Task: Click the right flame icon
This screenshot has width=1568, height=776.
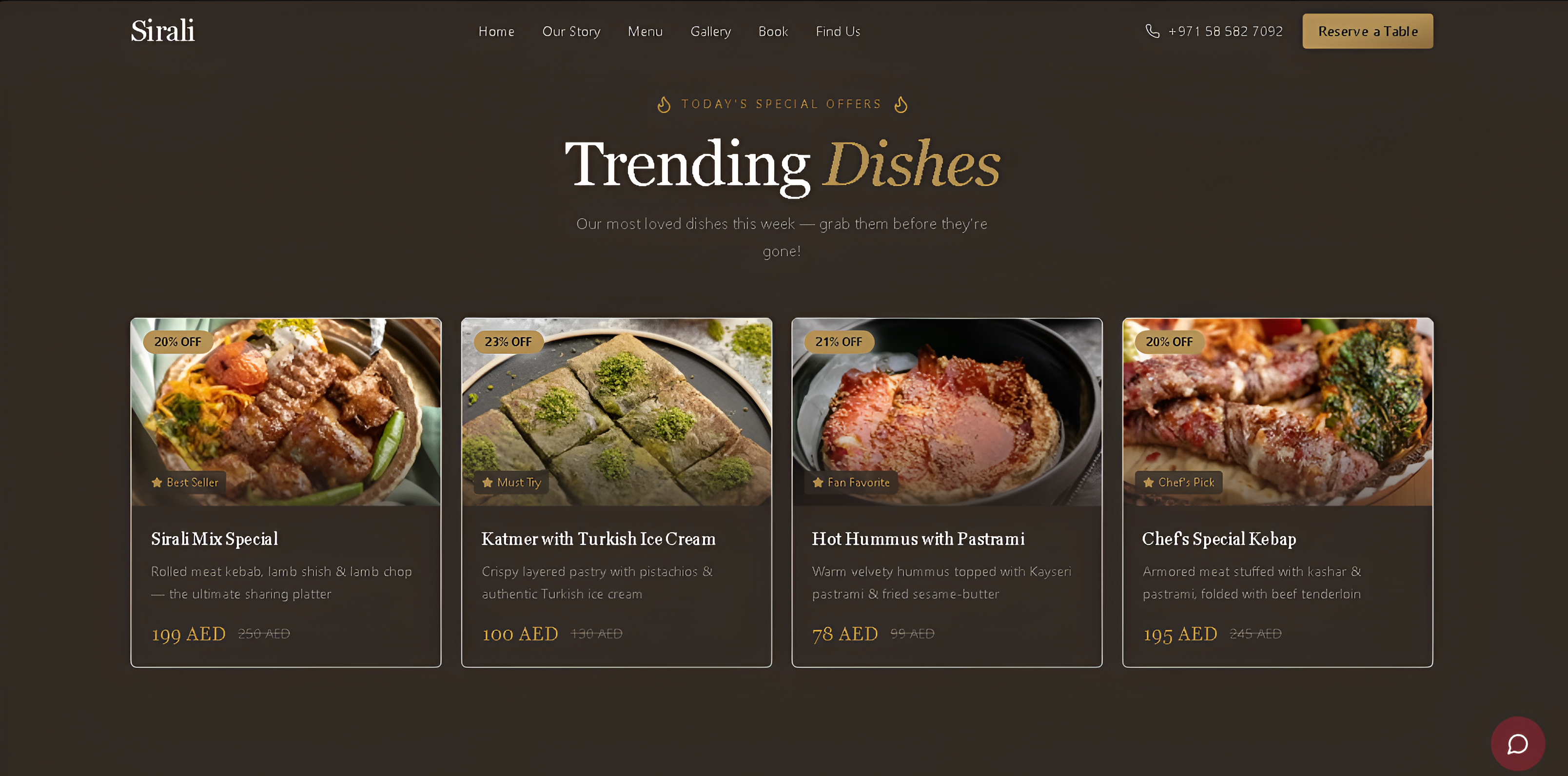Action: [901, 105]
